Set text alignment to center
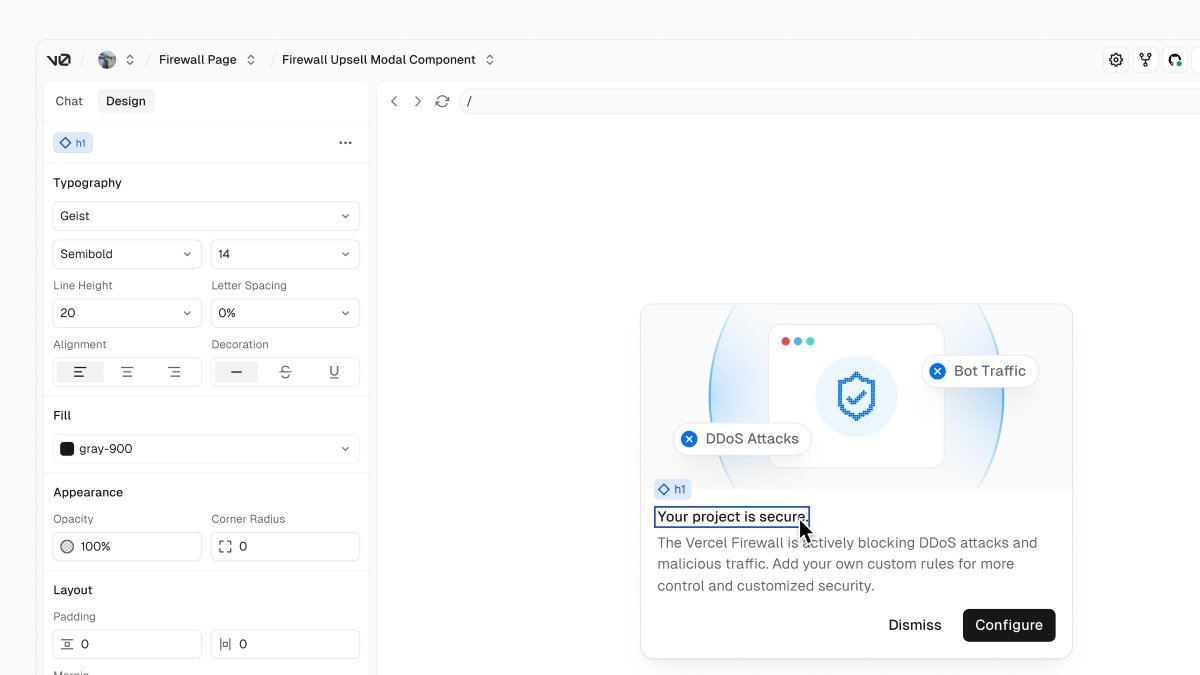The height and width of the screenshot is (675, 1200). point(127,372)
